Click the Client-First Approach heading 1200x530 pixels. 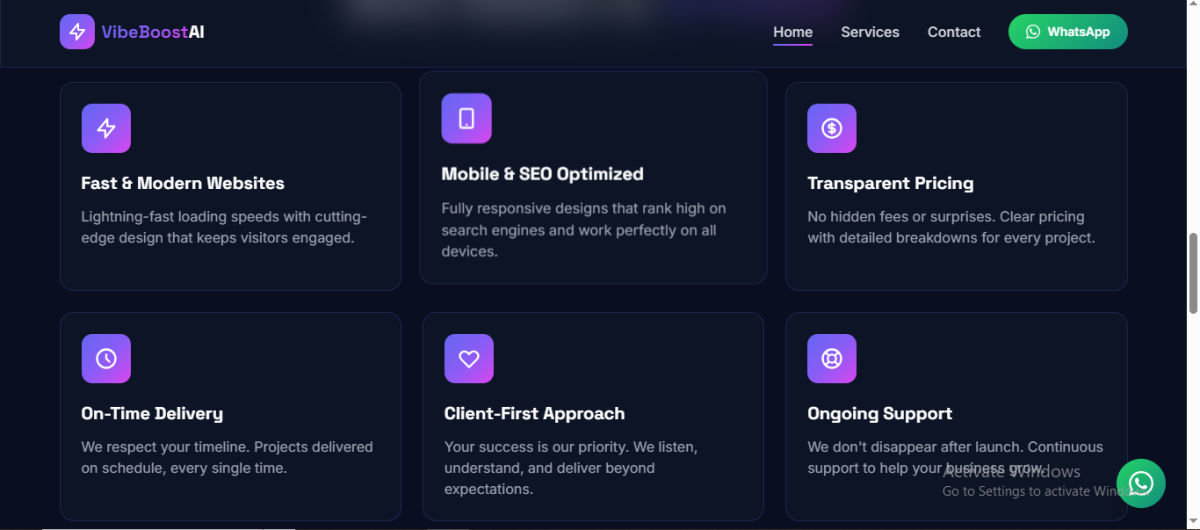[x=534, y=413]
